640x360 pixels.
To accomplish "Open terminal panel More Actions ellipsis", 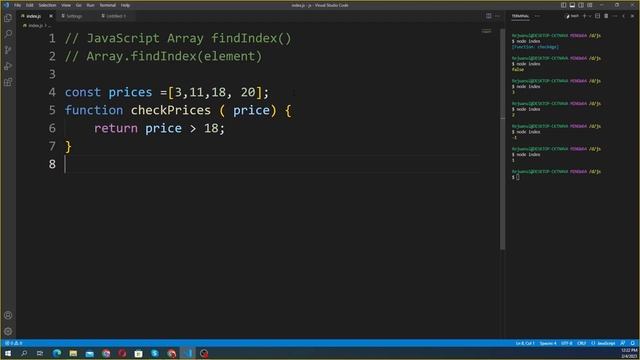I will tap(615, 16).
